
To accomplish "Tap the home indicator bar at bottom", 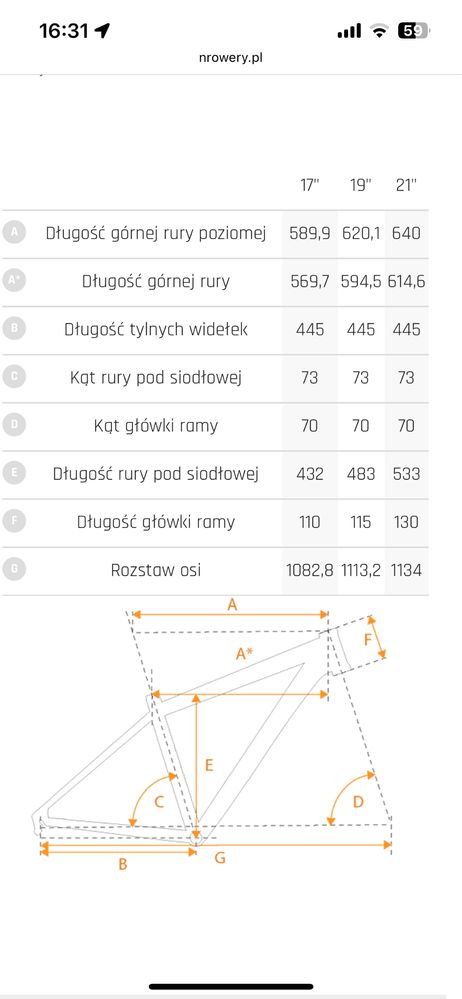I will 231,987.
